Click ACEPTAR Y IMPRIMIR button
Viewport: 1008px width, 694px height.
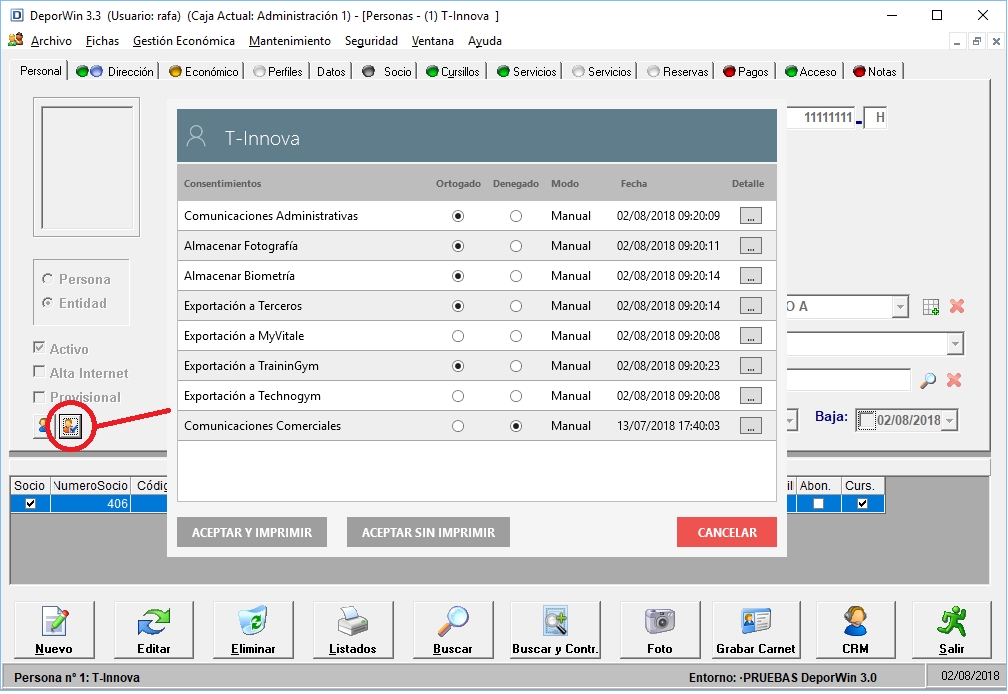pos(252,533)
